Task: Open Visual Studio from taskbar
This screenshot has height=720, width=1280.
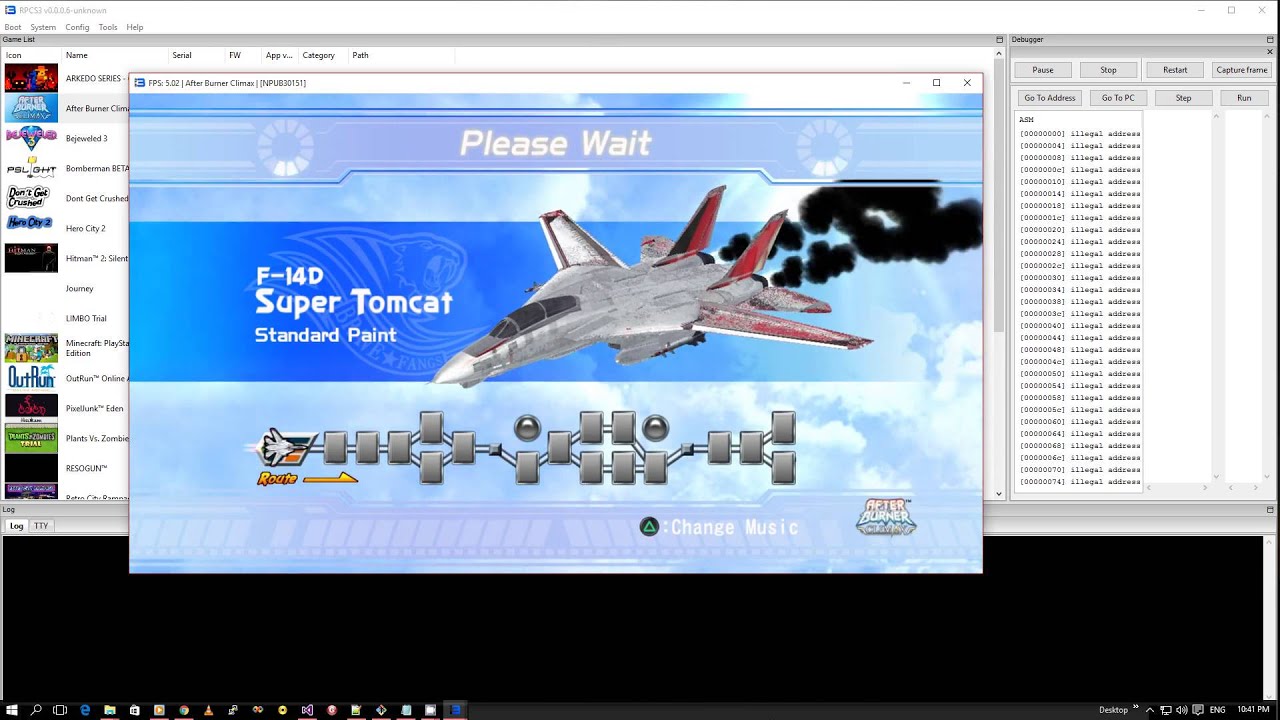Action: click(307, 710)
